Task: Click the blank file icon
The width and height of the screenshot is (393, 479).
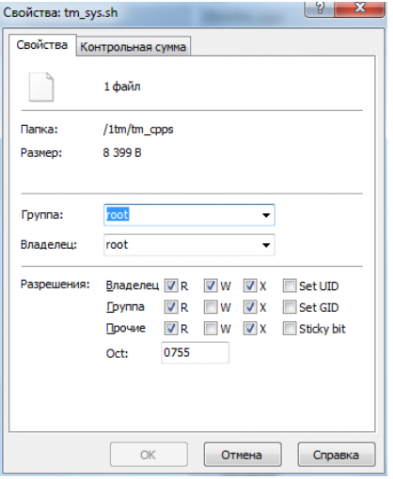Action: coord(41,87)
